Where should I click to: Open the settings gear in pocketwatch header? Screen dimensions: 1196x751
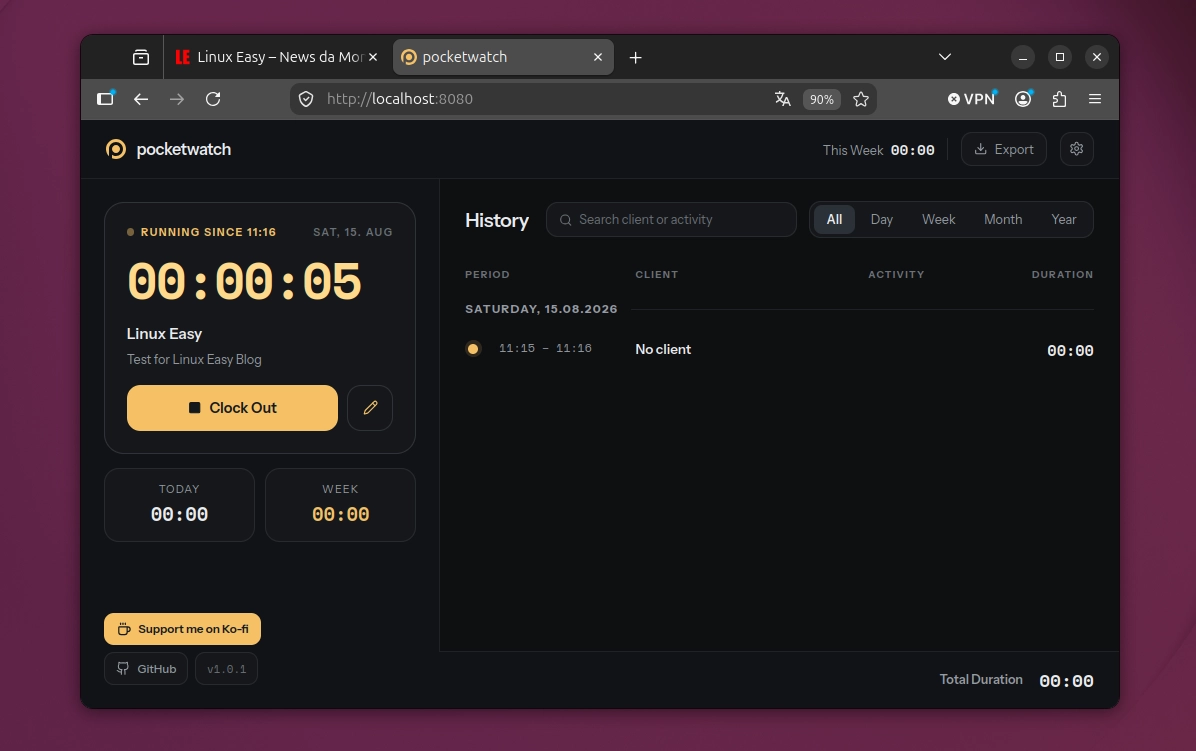pos(1076,149)
